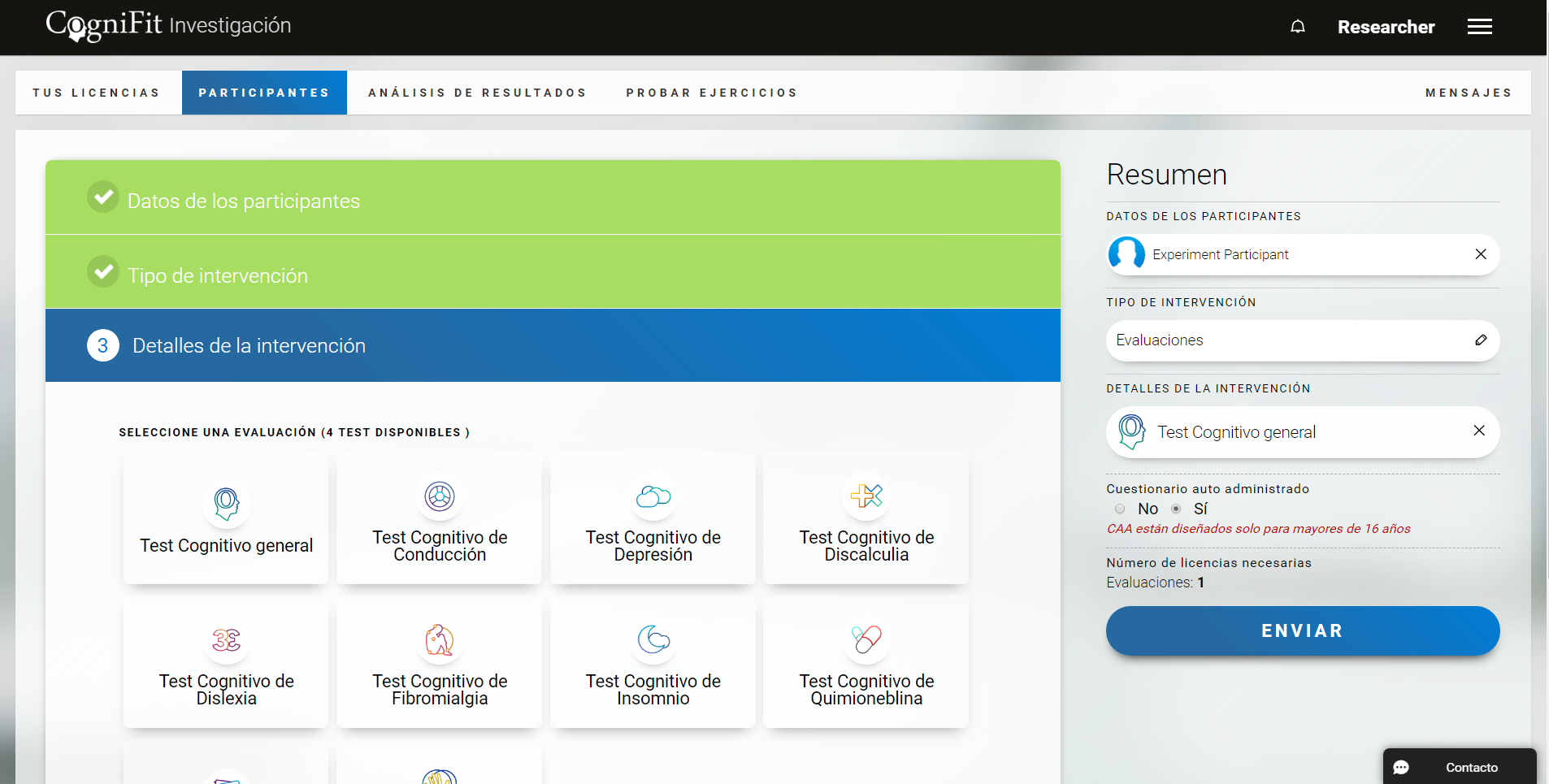Expand Tipo de intervención section
The image size is (1549, 784).
(553, 272)
